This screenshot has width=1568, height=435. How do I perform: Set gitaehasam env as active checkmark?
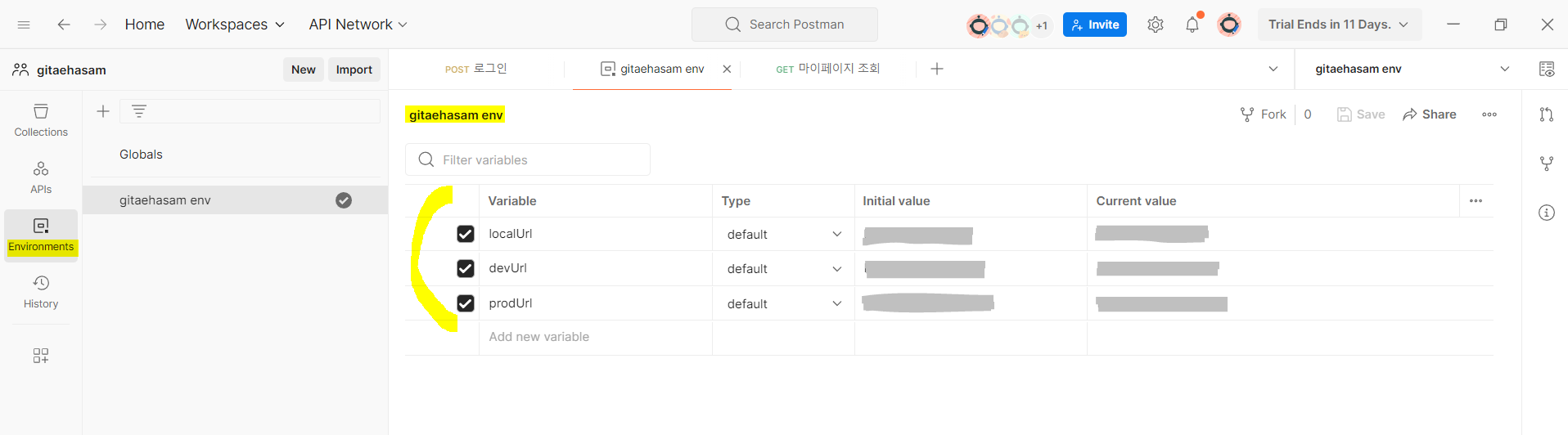(x=344, y=200)
